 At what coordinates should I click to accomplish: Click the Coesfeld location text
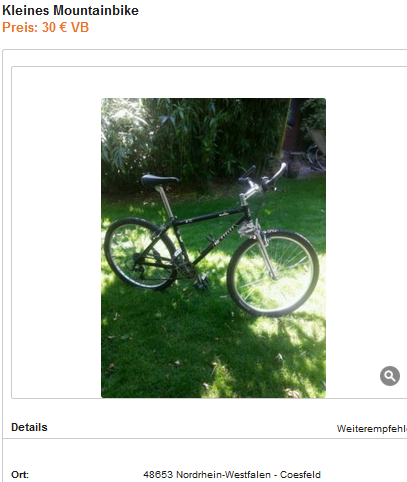300,474
